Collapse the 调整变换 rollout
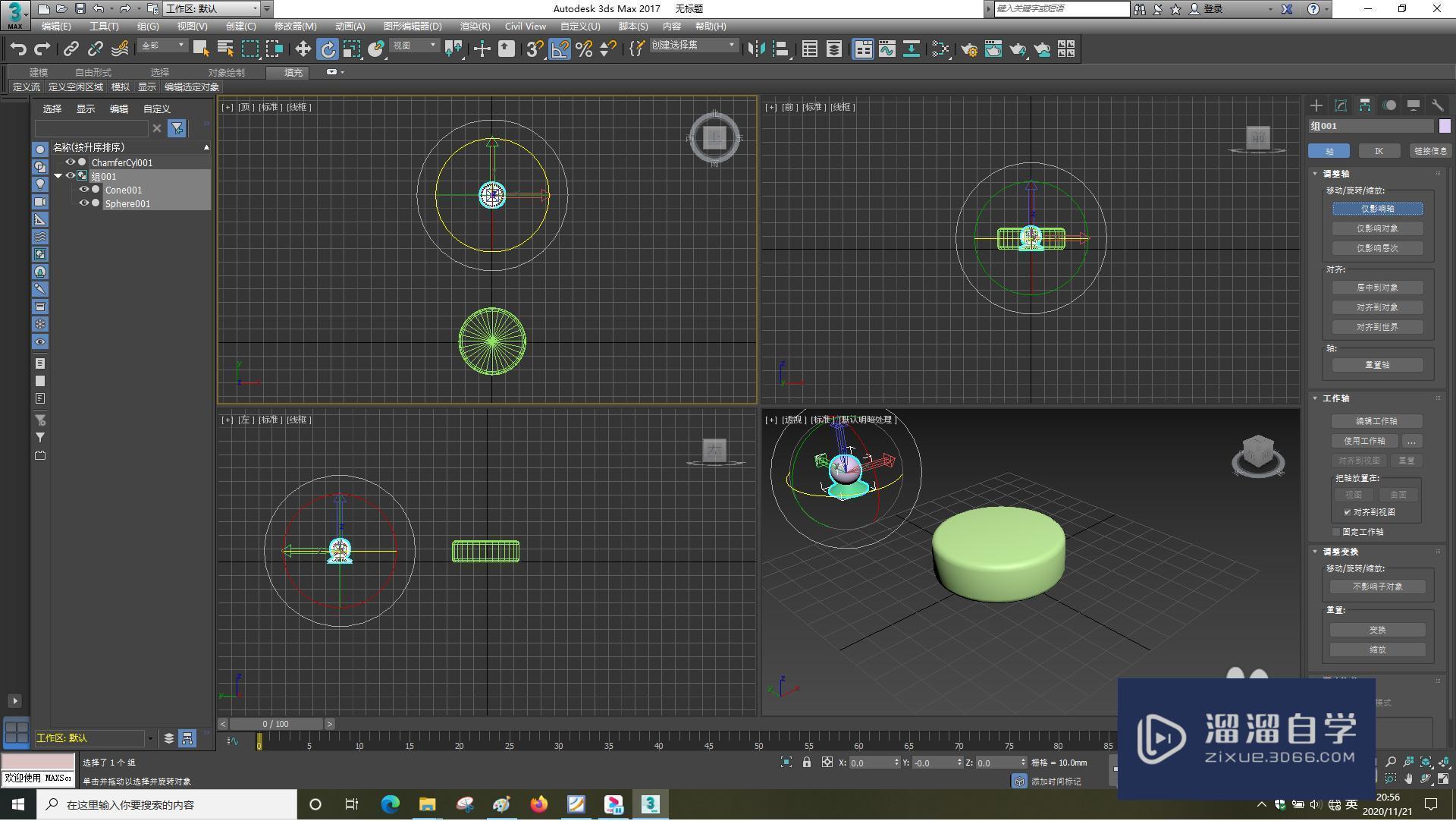 1316,552
